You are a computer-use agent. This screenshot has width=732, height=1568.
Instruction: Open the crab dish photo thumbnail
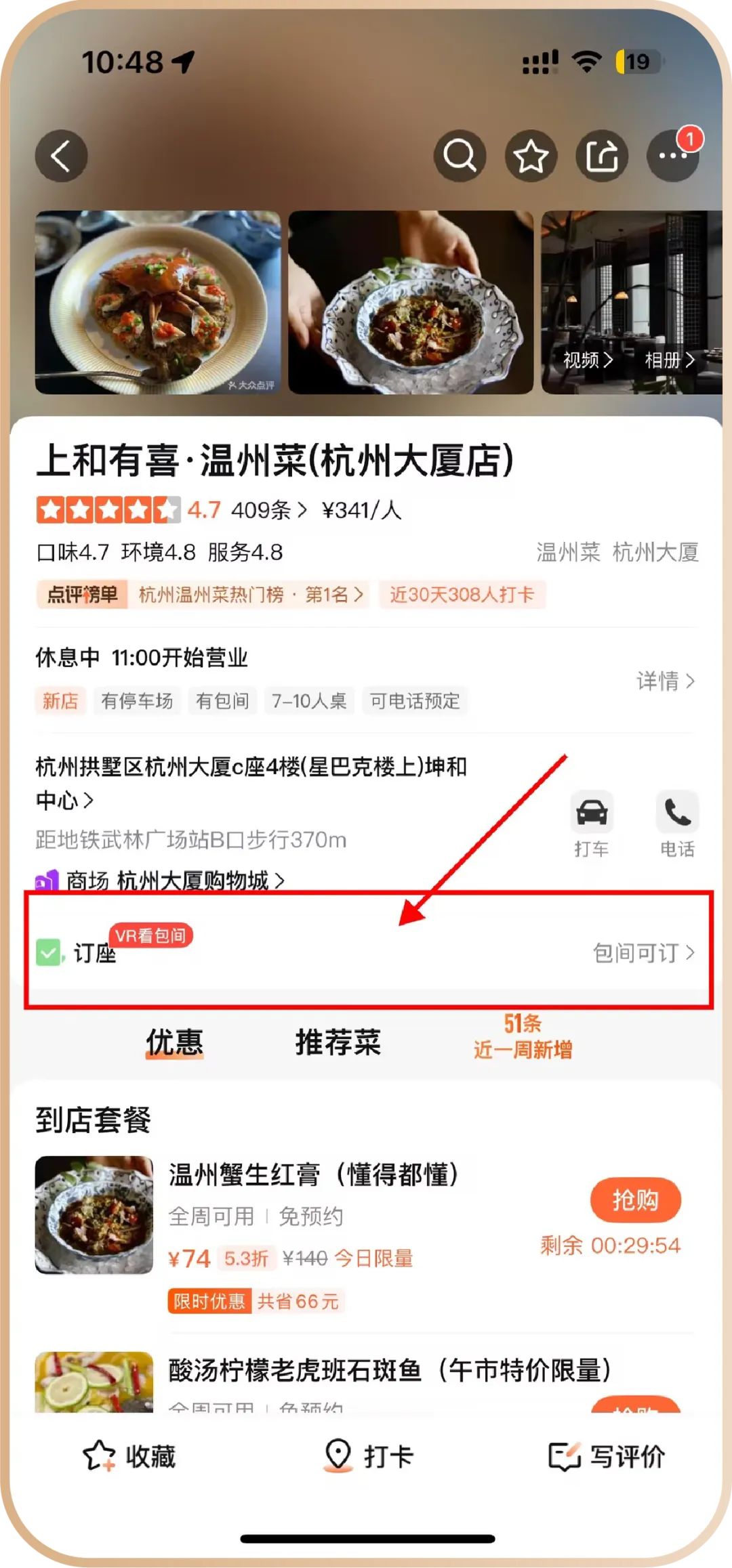(x=158, y=302)
